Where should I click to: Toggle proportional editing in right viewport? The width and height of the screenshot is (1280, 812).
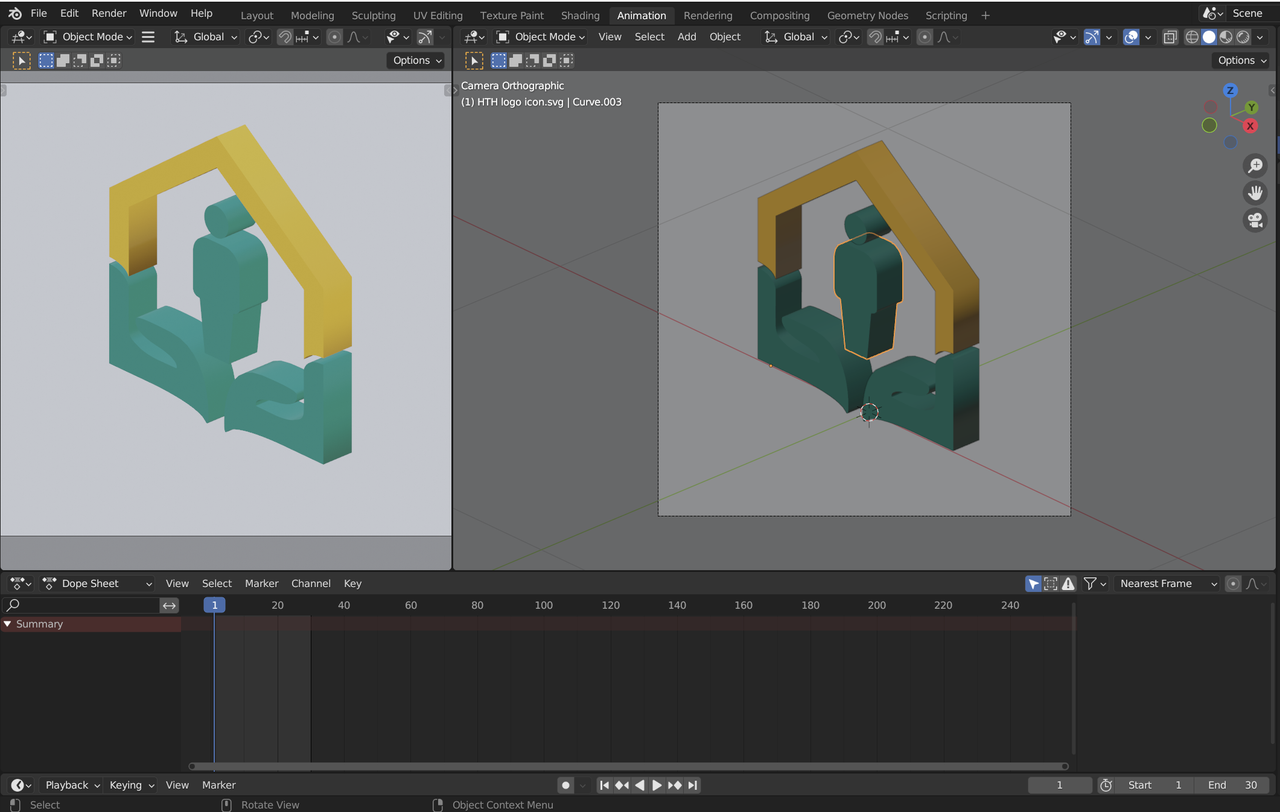pyautogui.click(x=924, y=37)
